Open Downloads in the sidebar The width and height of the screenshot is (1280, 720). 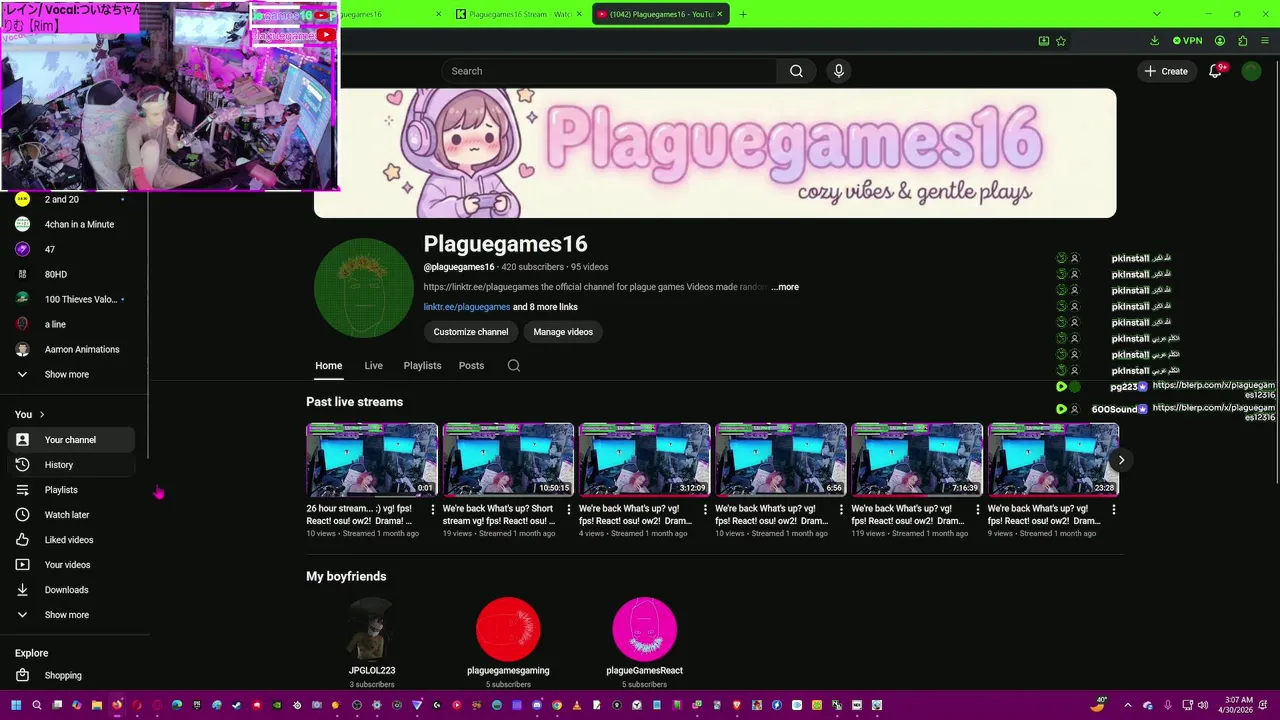pos(70,590)
